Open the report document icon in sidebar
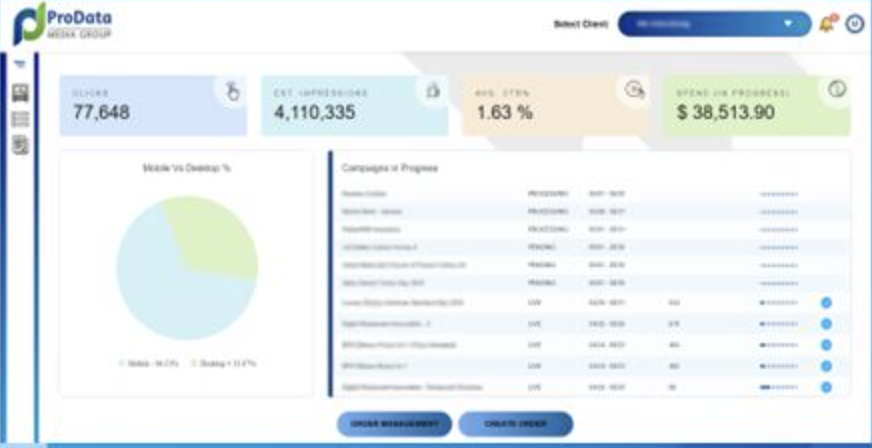Viewport: 872px width, 448px height. (20, 146)
